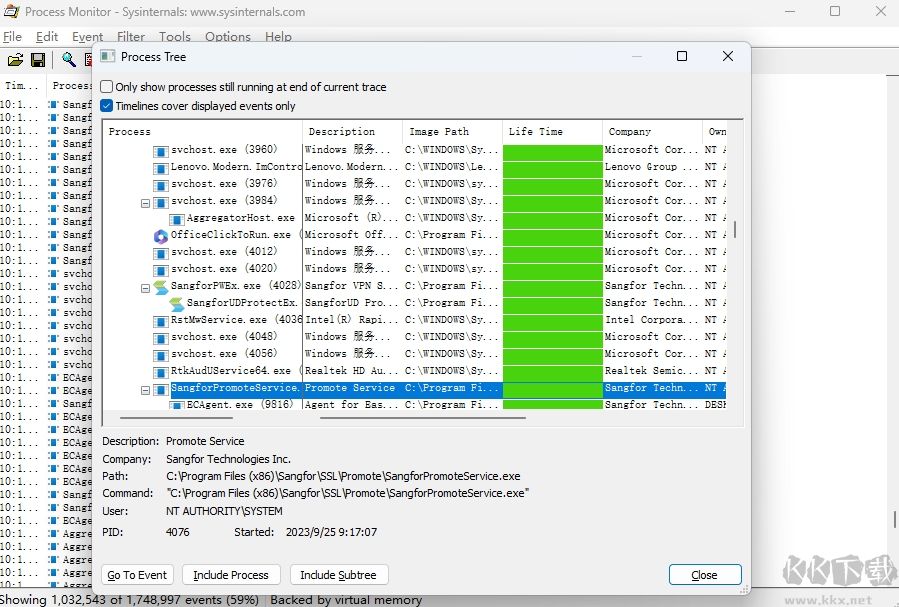Maximize the Process Tree dialog
The image size is (899, 607).
[x=682, y=56]
